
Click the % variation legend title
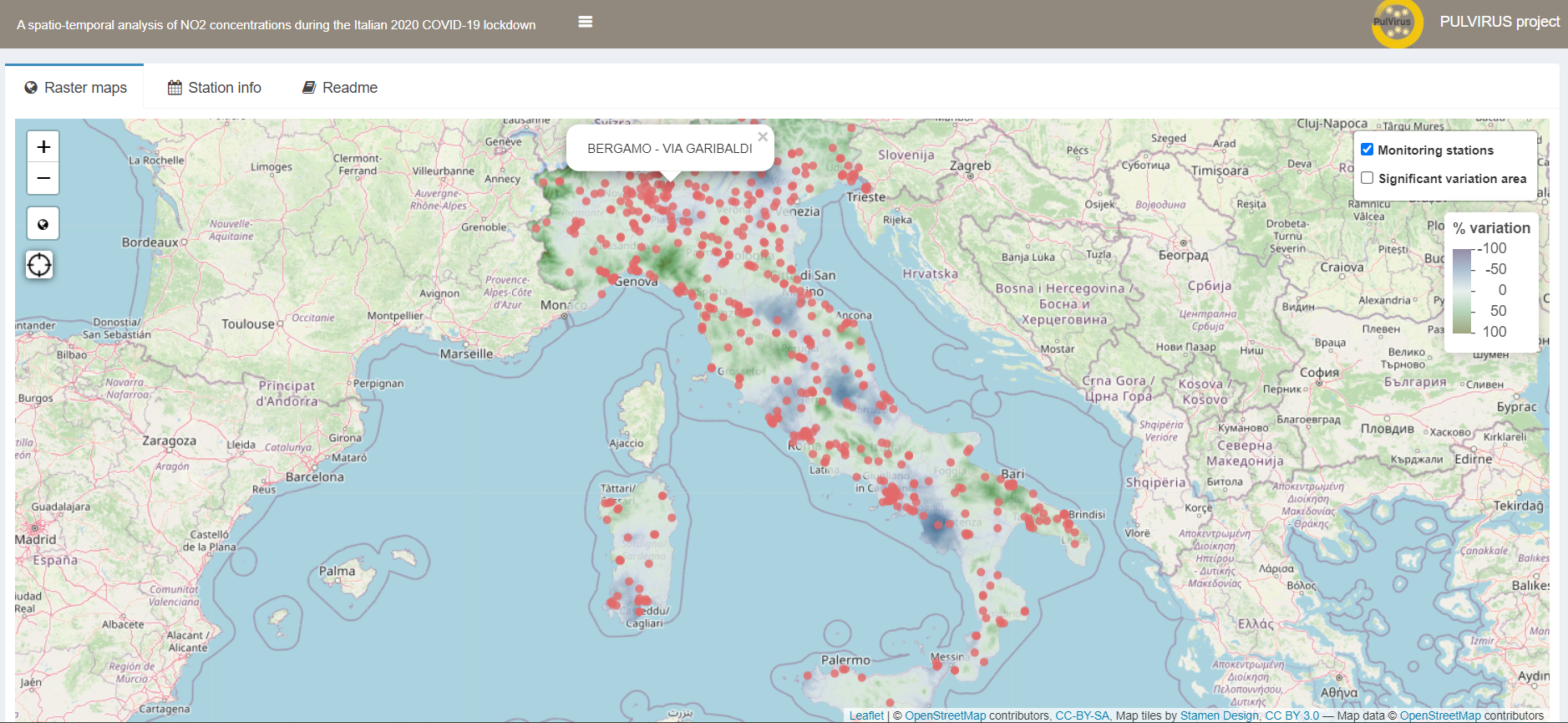click(x=1492, y=227)
